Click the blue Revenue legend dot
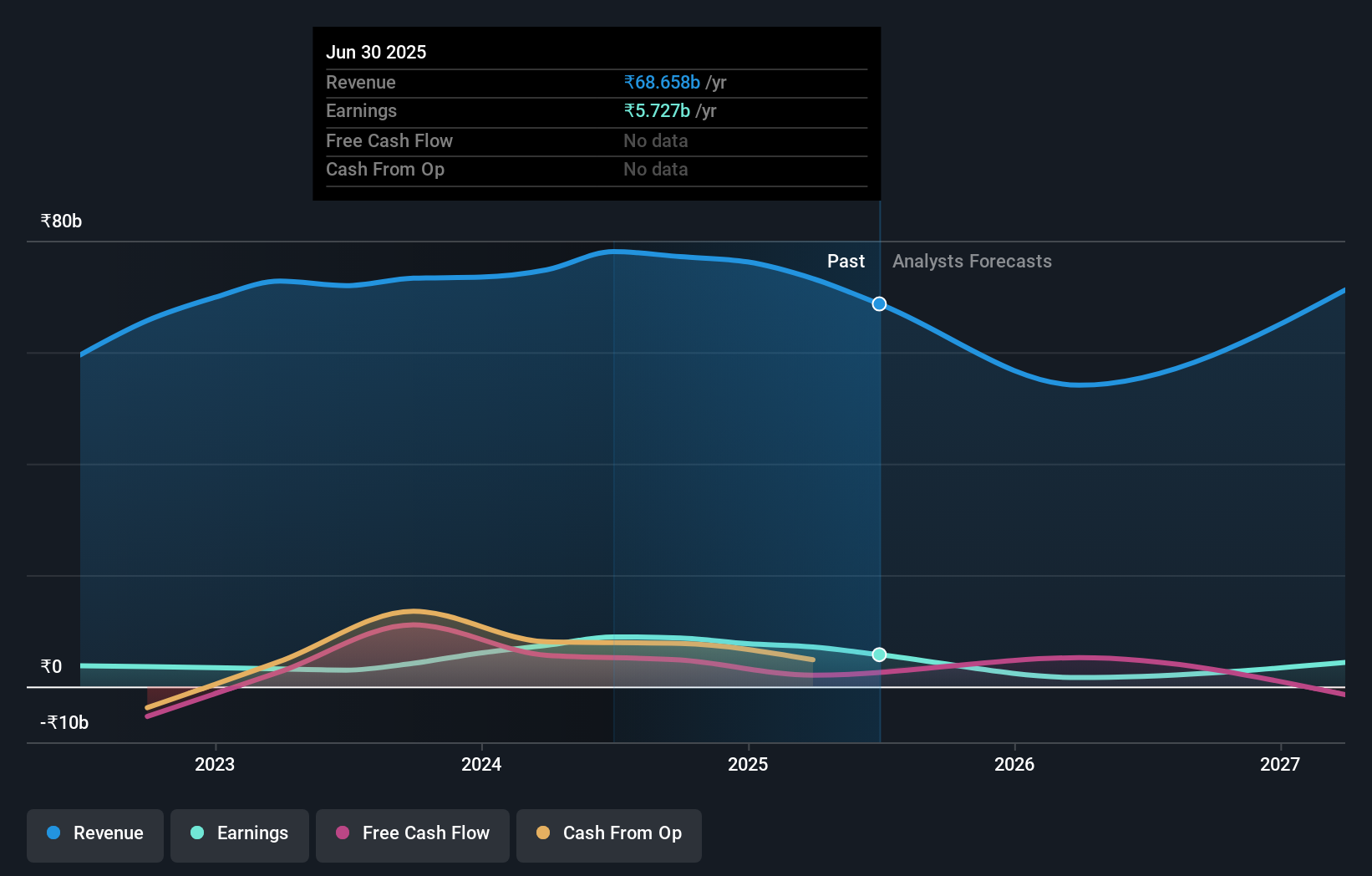The width and height of the screenshot is (1372, 876). 53,833
